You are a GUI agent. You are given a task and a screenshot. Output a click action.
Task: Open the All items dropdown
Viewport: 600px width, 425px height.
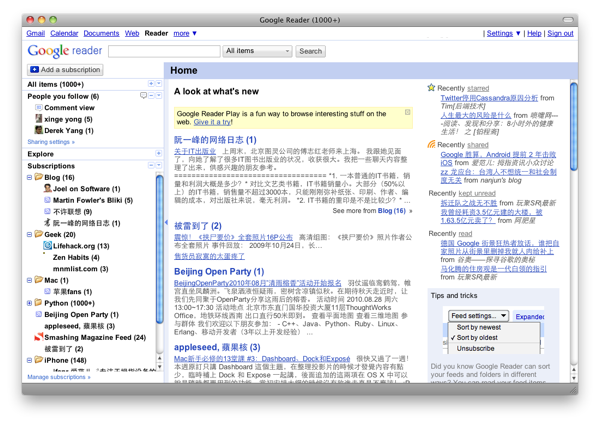257,51
